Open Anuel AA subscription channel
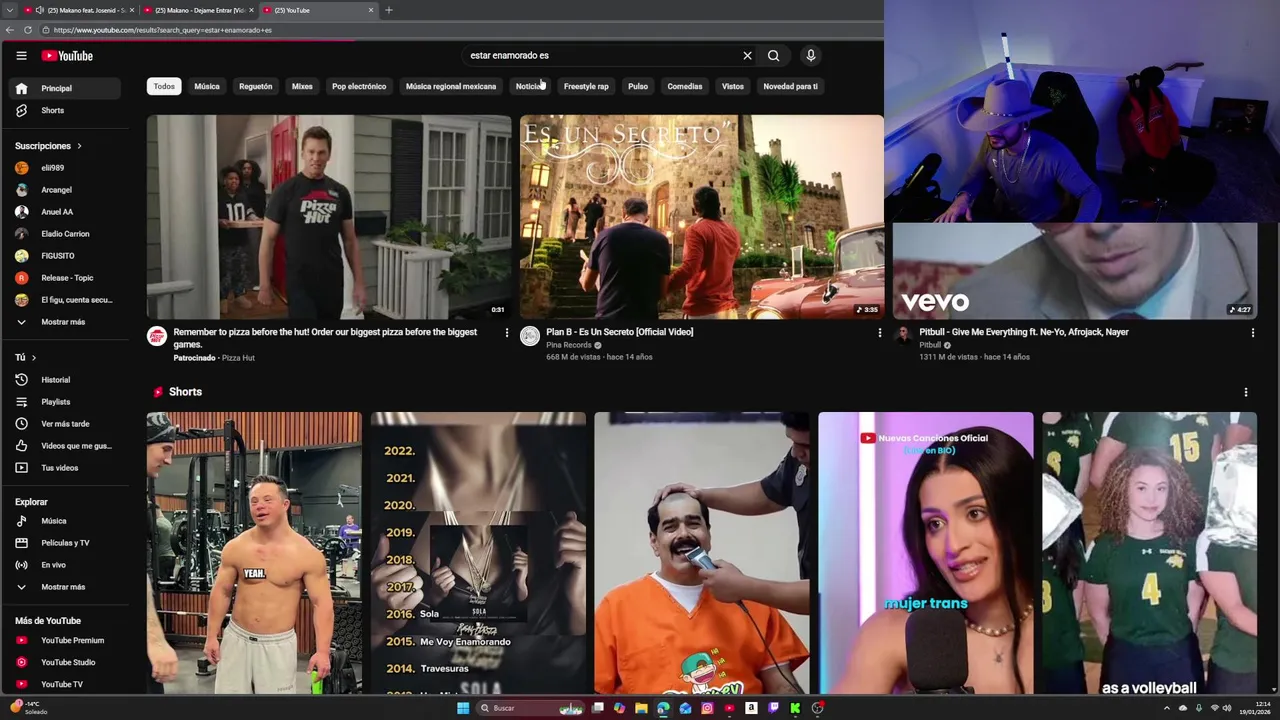The height and width of the screenshot is (720, 1280). coord(65,212)
